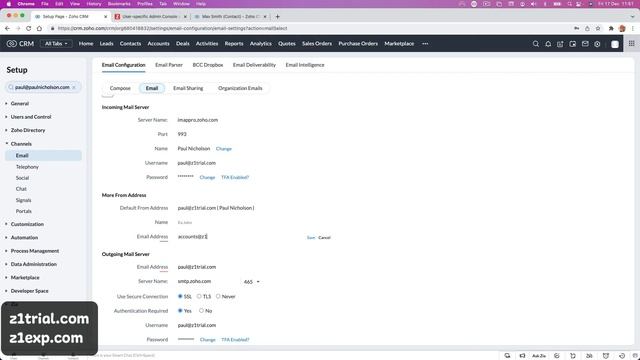The height and width of the screenshot is (360, 640).
Task: Select SSL secure connection
Action: 180,296
